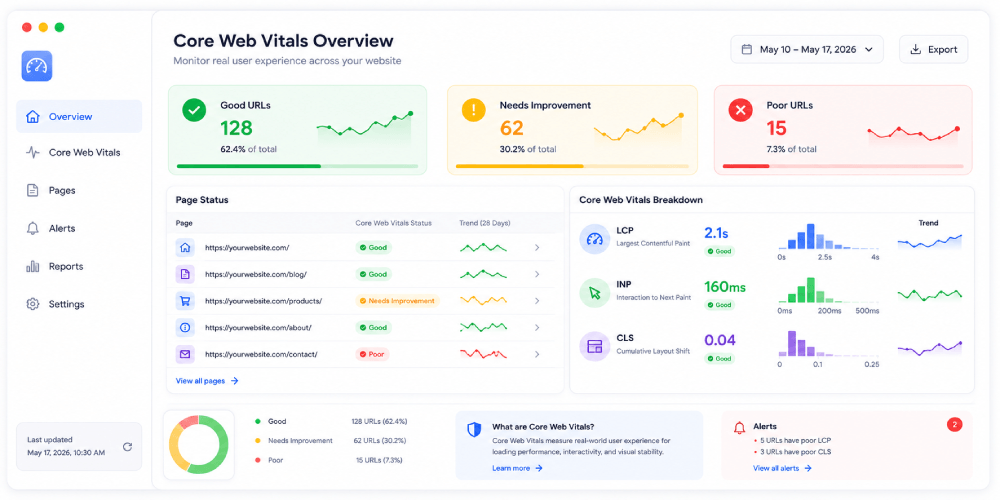
Task: Click the calendar icon in date range picker
Action: [746, 49]
